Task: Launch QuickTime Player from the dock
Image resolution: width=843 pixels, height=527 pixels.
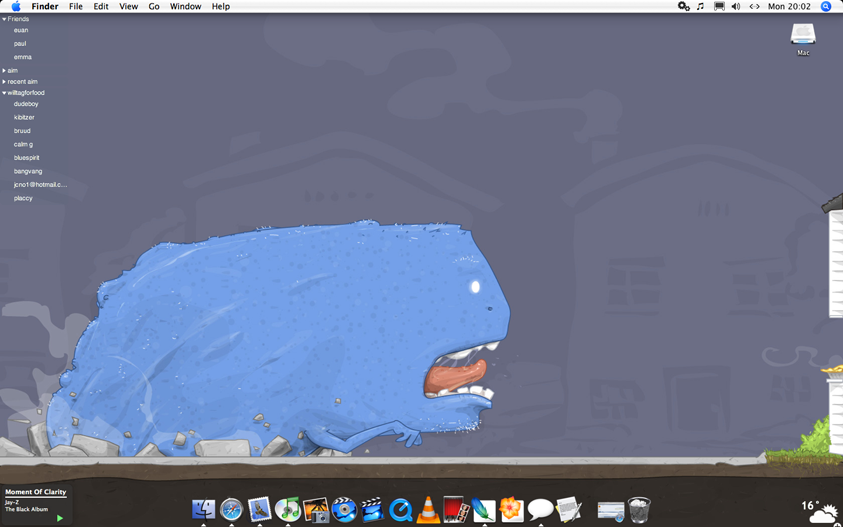Action: coord(401,510)
